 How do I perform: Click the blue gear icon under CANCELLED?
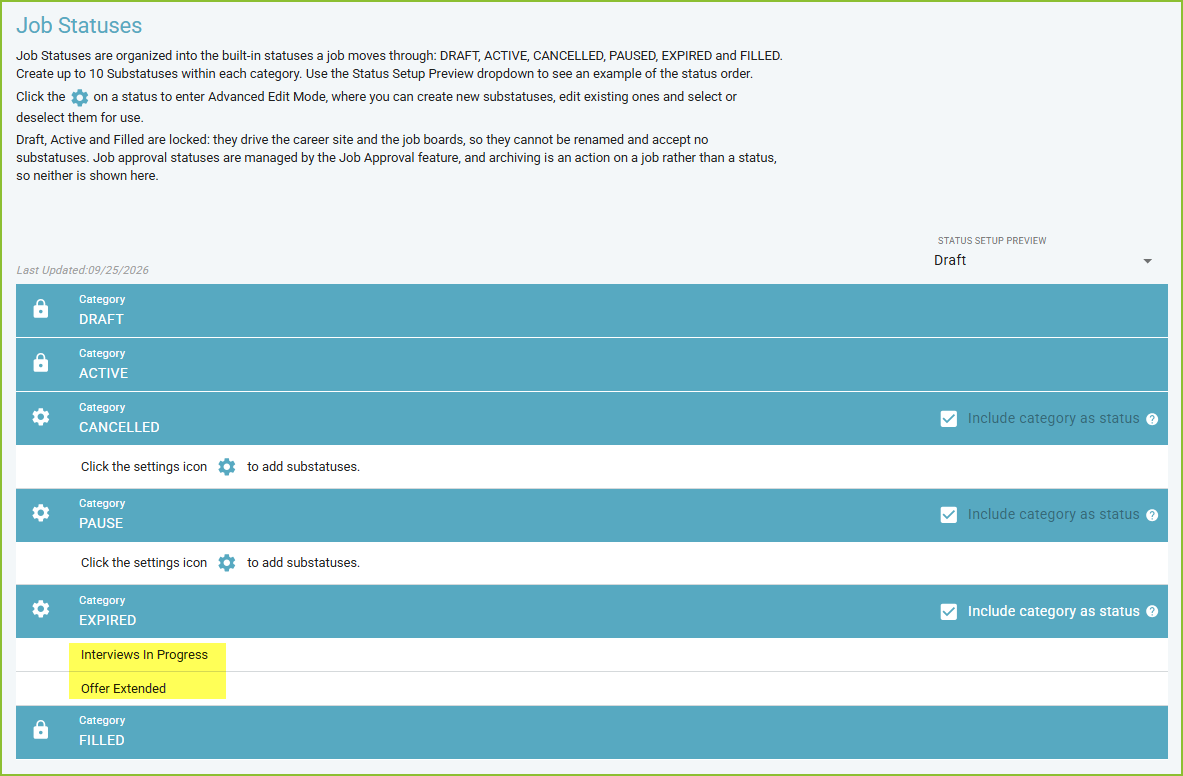(226, 467)
